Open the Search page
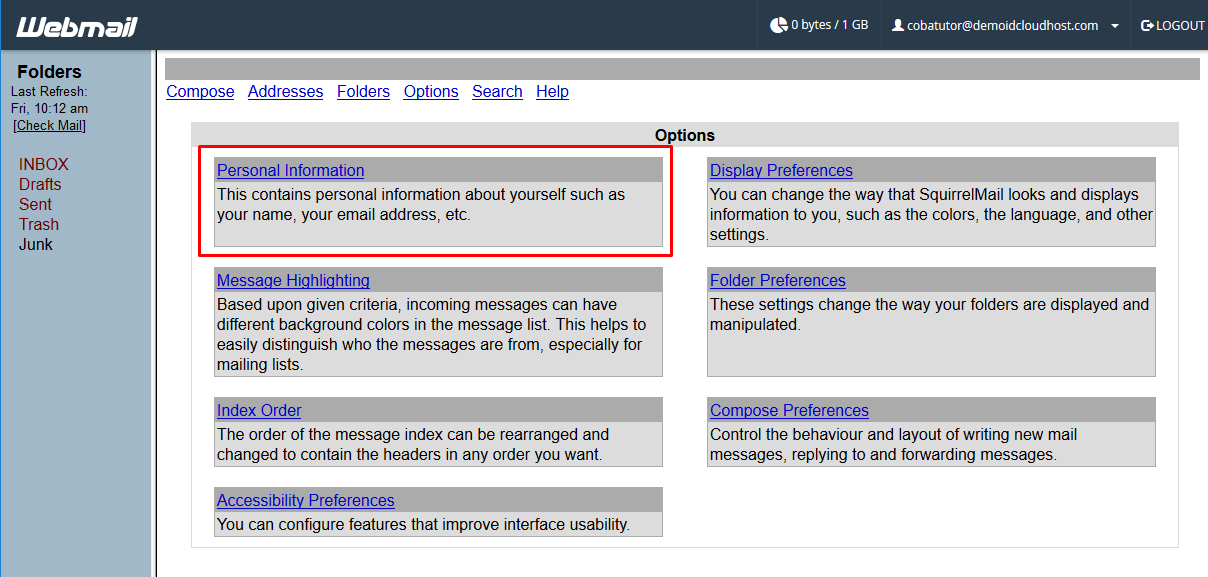The height and width of the screenshot is (577, 1208). tap(497, 91)
